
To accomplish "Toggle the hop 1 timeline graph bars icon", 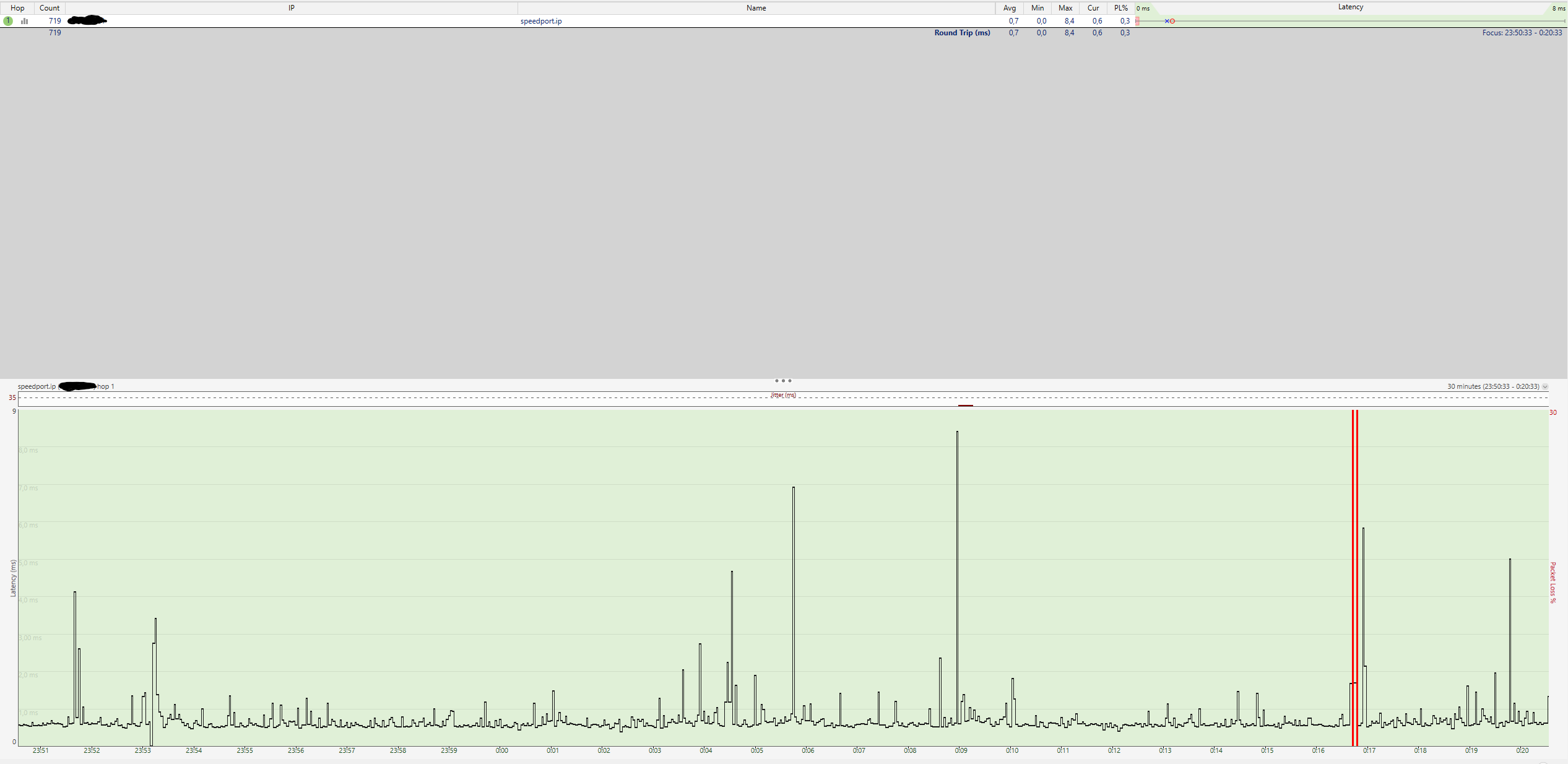I will (x=25, y=21).
